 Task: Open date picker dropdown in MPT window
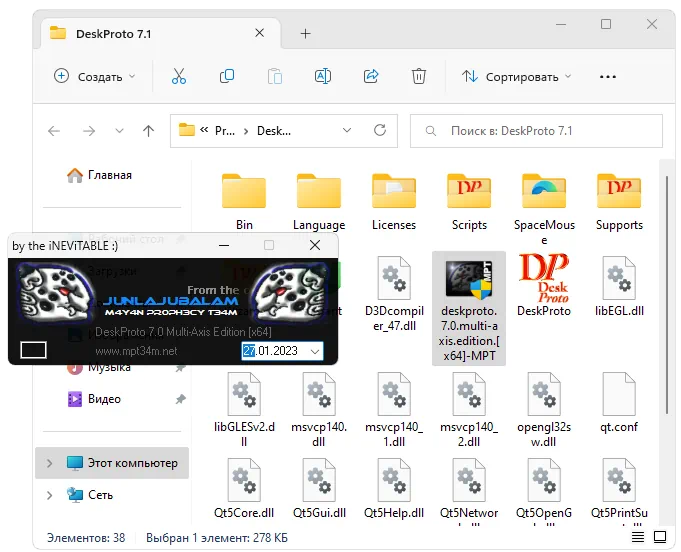pos(315,351)
